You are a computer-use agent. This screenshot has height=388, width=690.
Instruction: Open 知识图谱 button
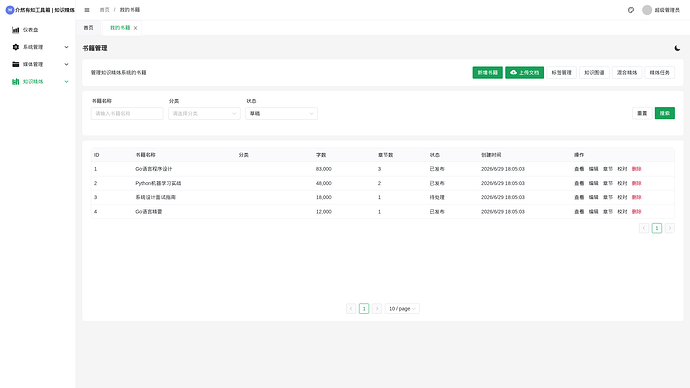[x=594, y=73]
